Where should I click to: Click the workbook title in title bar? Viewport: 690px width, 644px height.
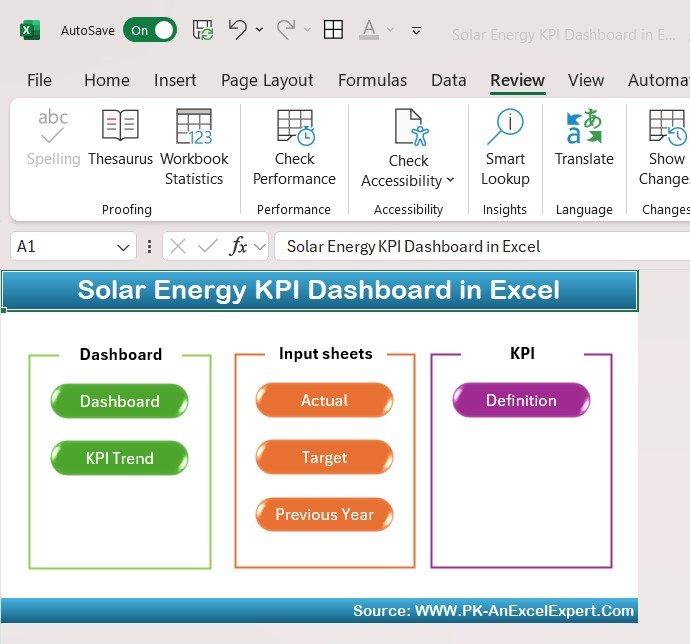(x=564, y=34)
